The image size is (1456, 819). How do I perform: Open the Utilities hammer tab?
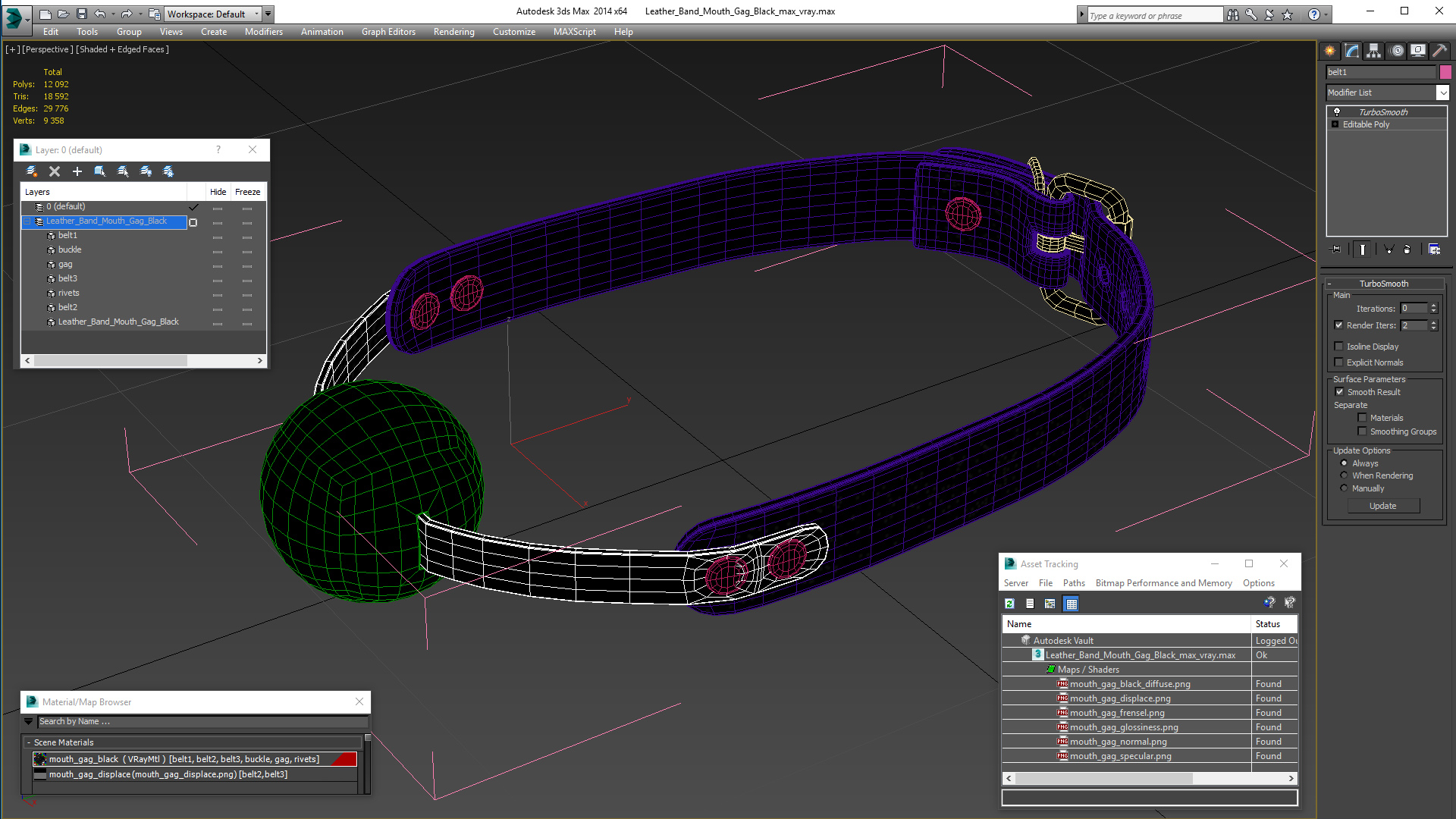(1440, 51)
